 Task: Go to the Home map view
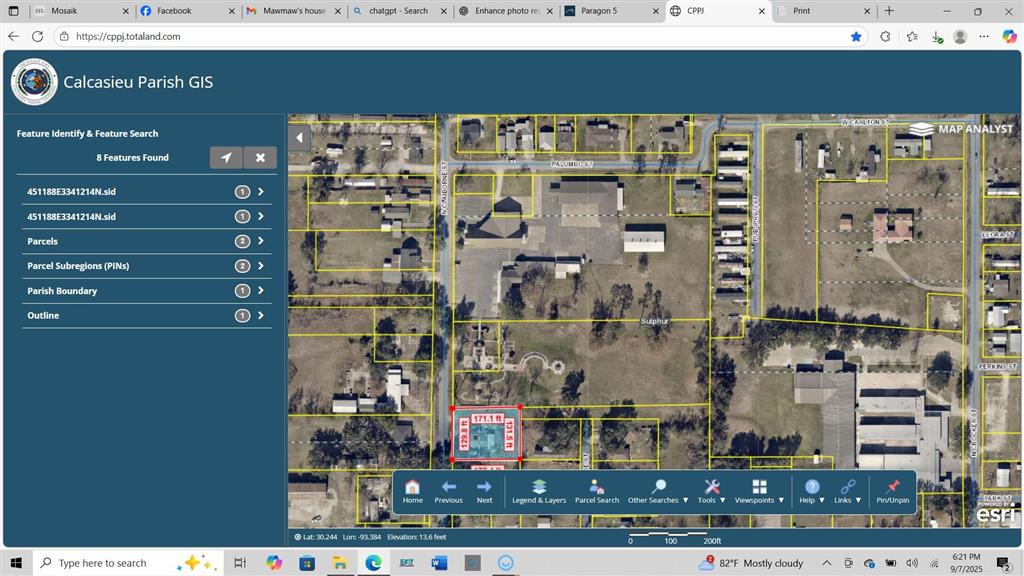click(x=412, y=492)
